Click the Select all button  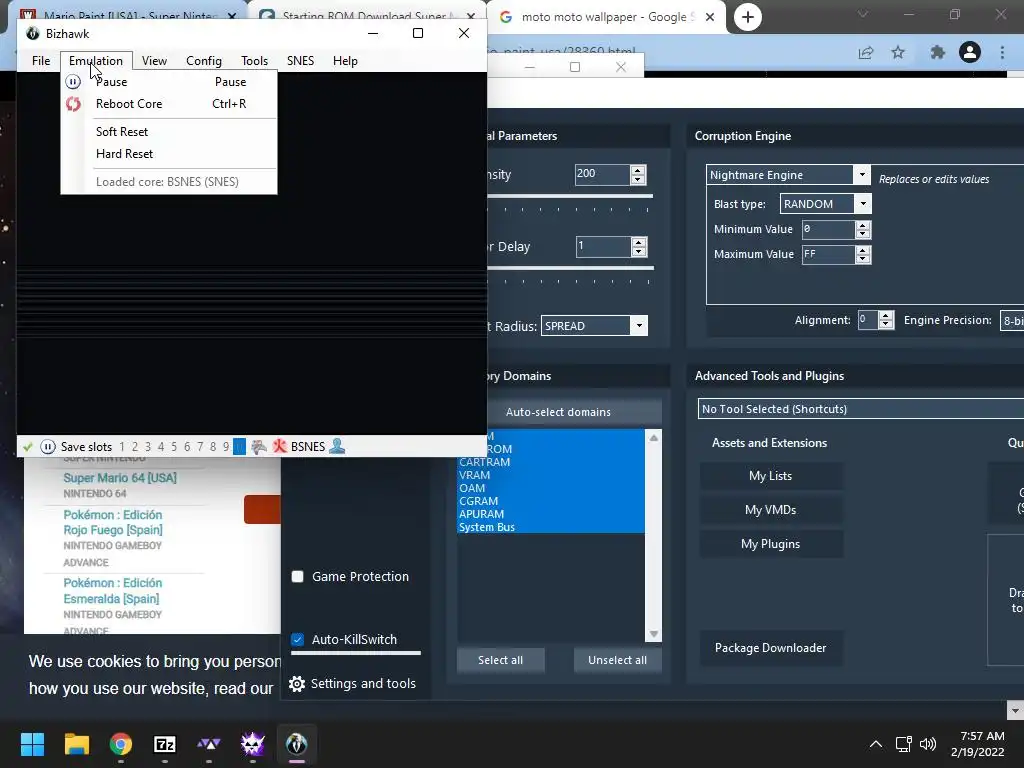coord(500,660)
